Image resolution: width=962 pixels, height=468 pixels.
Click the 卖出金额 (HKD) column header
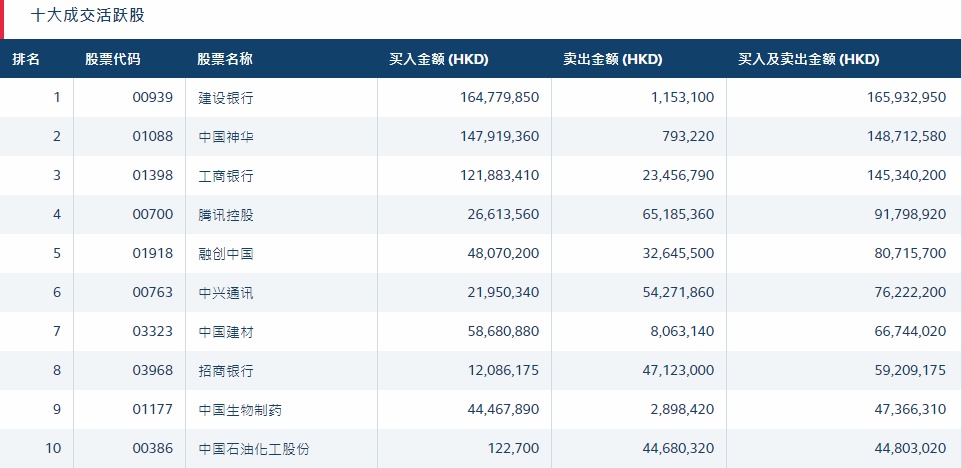click(613, 59)
